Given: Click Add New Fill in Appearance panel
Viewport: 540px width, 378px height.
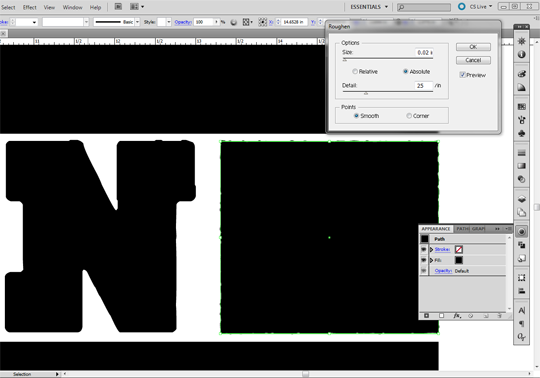Looking at the screenshot, I should (441, 316).
